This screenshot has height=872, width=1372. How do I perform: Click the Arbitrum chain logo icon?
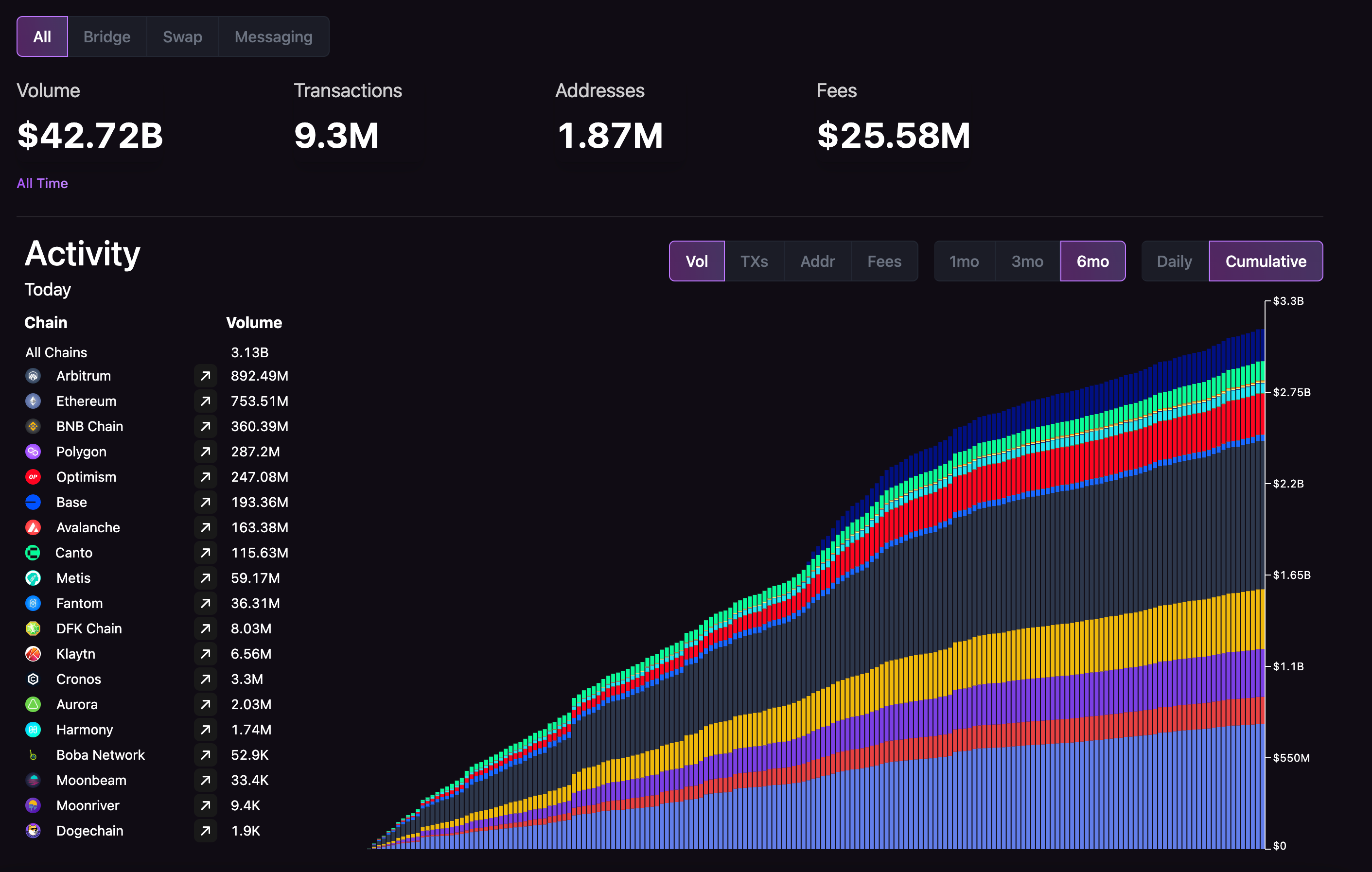point(33,376)
